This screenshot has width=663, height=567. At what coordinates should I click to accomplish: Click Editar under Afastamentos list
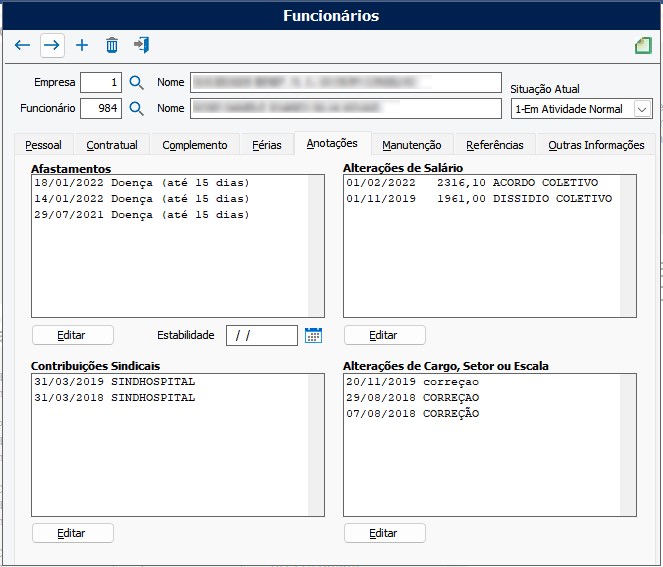click(x=72, y=335)
